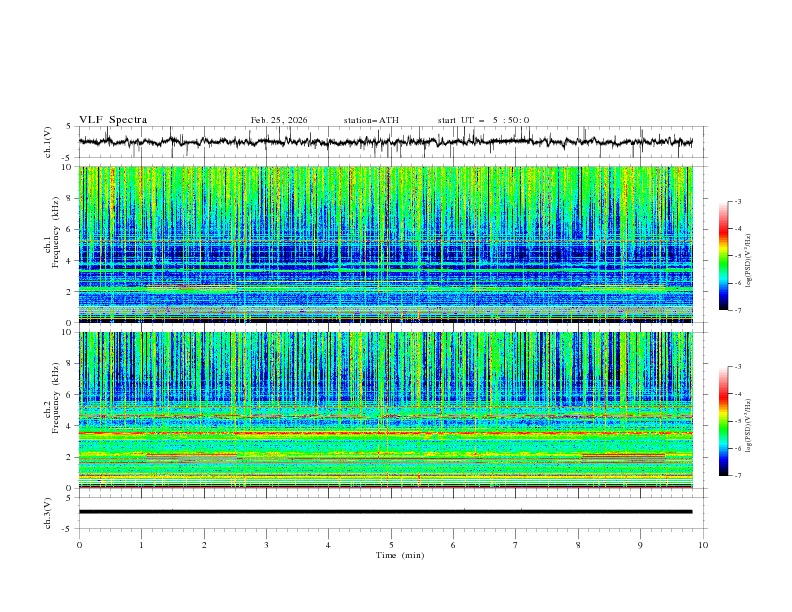792x612 pixels.
Task: Click Time axis tick label "2"
Action: 204,545
